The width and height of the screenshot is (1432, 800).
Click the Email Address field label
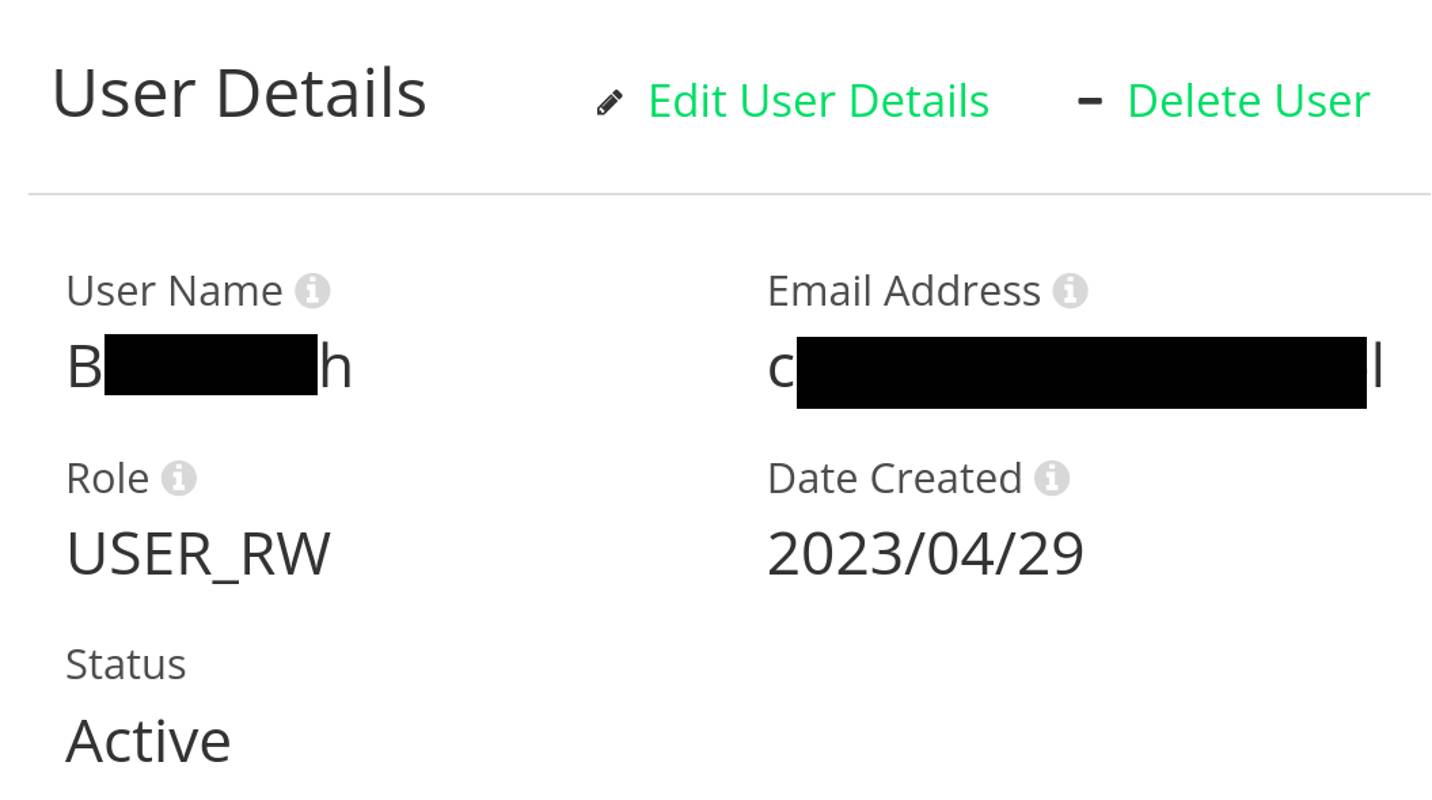(905, 291)
